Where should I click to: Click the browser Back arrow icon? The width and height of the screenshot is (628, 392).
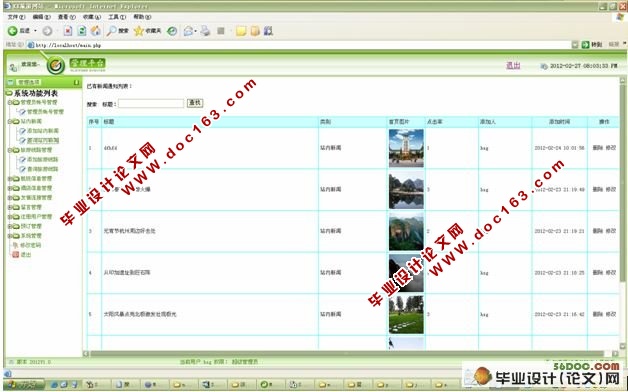(12, 31)
